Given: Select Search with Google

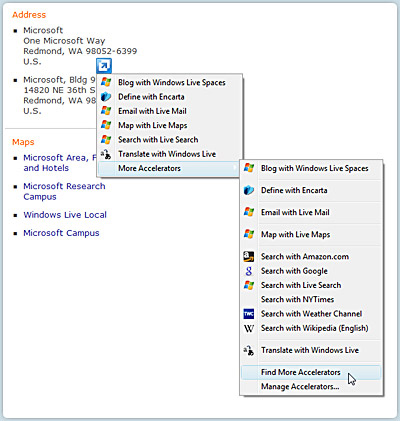Looking at the screenshot, I should pos(311,271).
